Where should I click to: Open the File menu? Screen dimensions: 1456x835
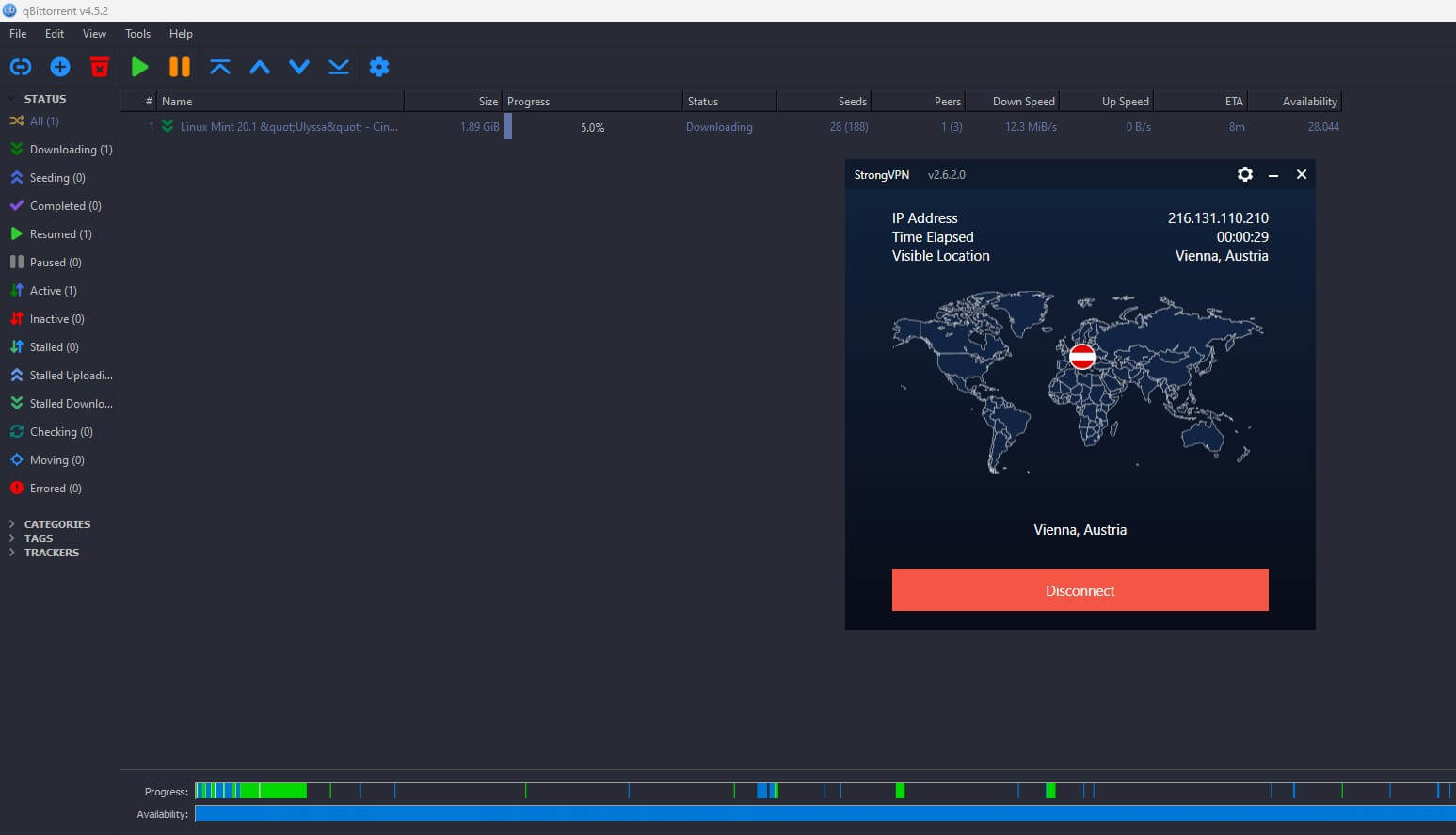click(18, 34)
